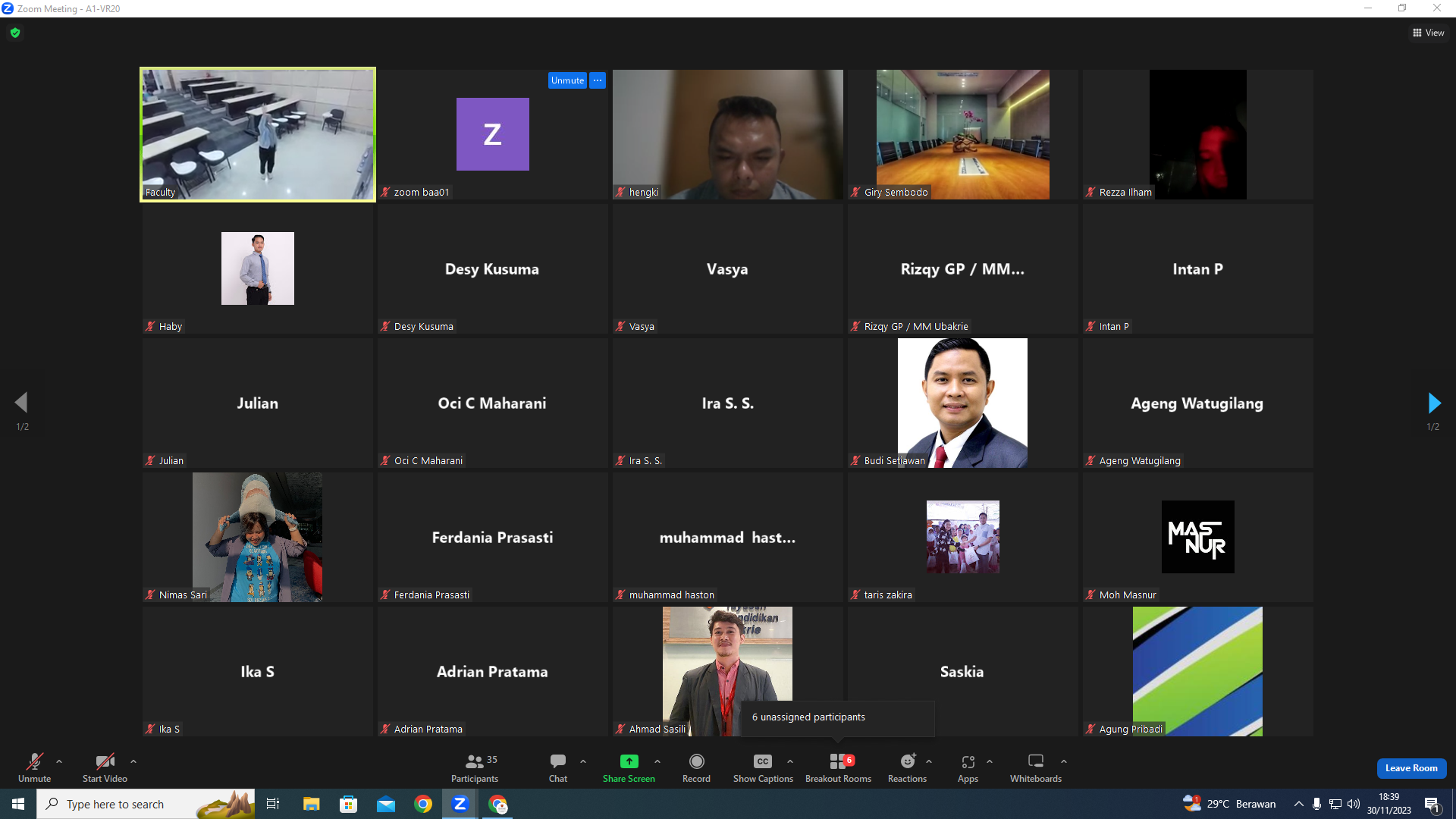Image resolution: width=1456 pixels, height=819 pixels.
Task: Click the Desy Kusuma participant tile
Action: point(493,268)
